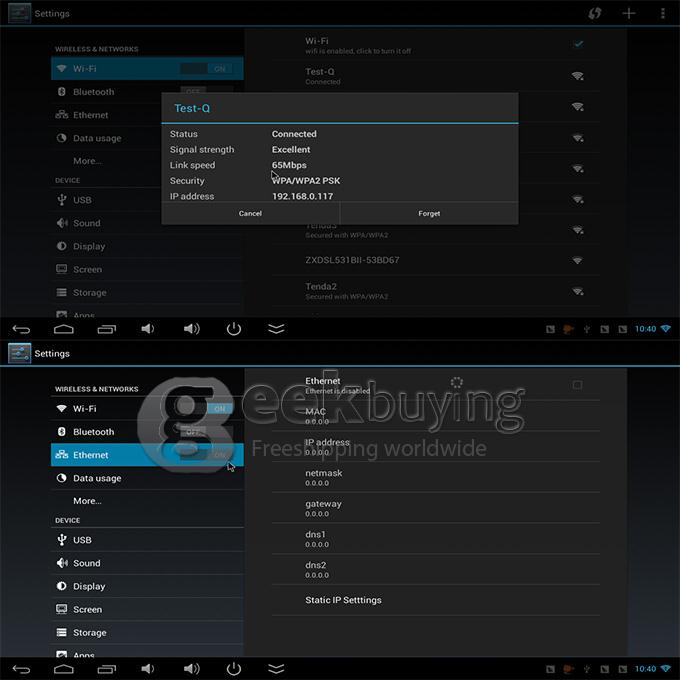Screen dimensions: 680x680
Task: Toggle Wi-Fi enabled checkmark in dimmed Wi-Fi list
Action: [578, 44]
